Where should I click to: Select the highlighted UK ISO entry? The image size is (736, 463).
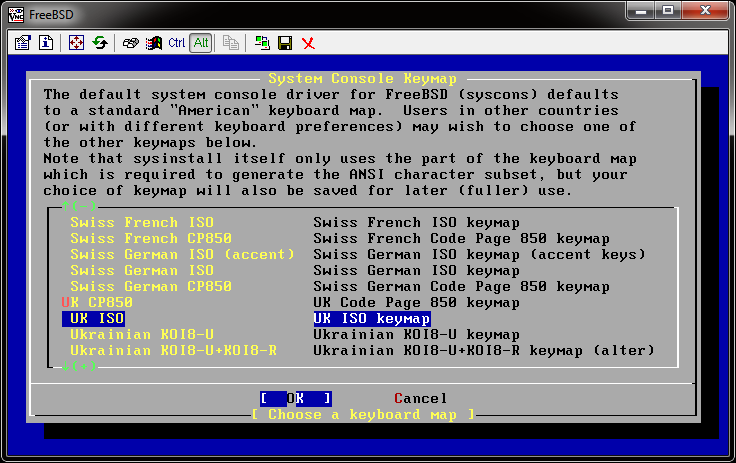(93, 318)
